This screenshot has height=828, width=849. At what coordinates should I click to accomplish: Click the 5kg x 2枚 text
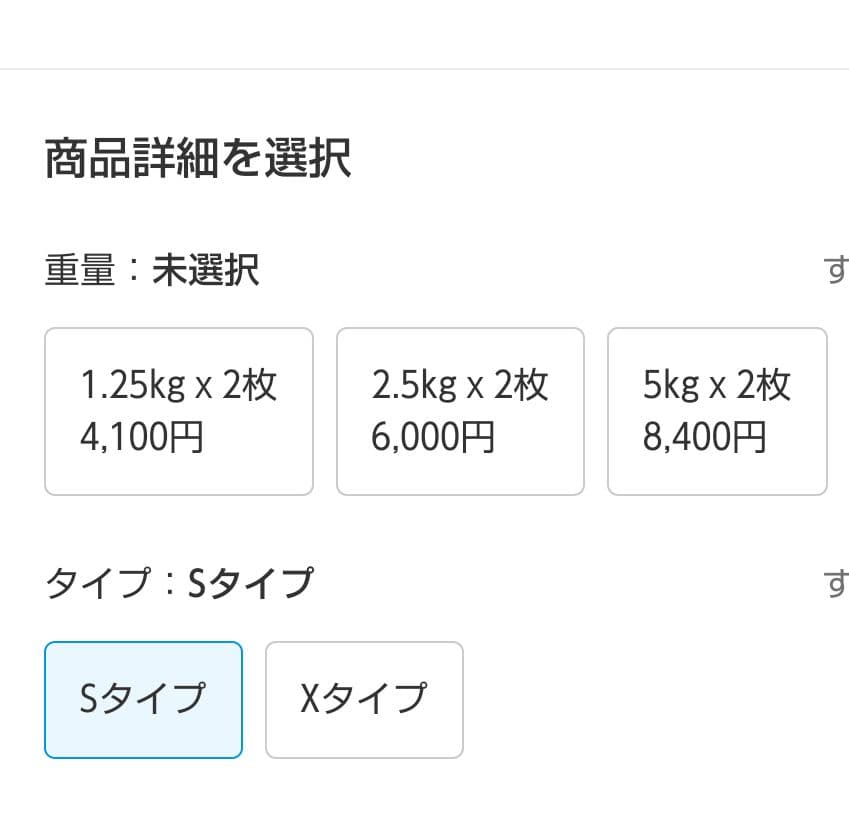pos(716,383)
